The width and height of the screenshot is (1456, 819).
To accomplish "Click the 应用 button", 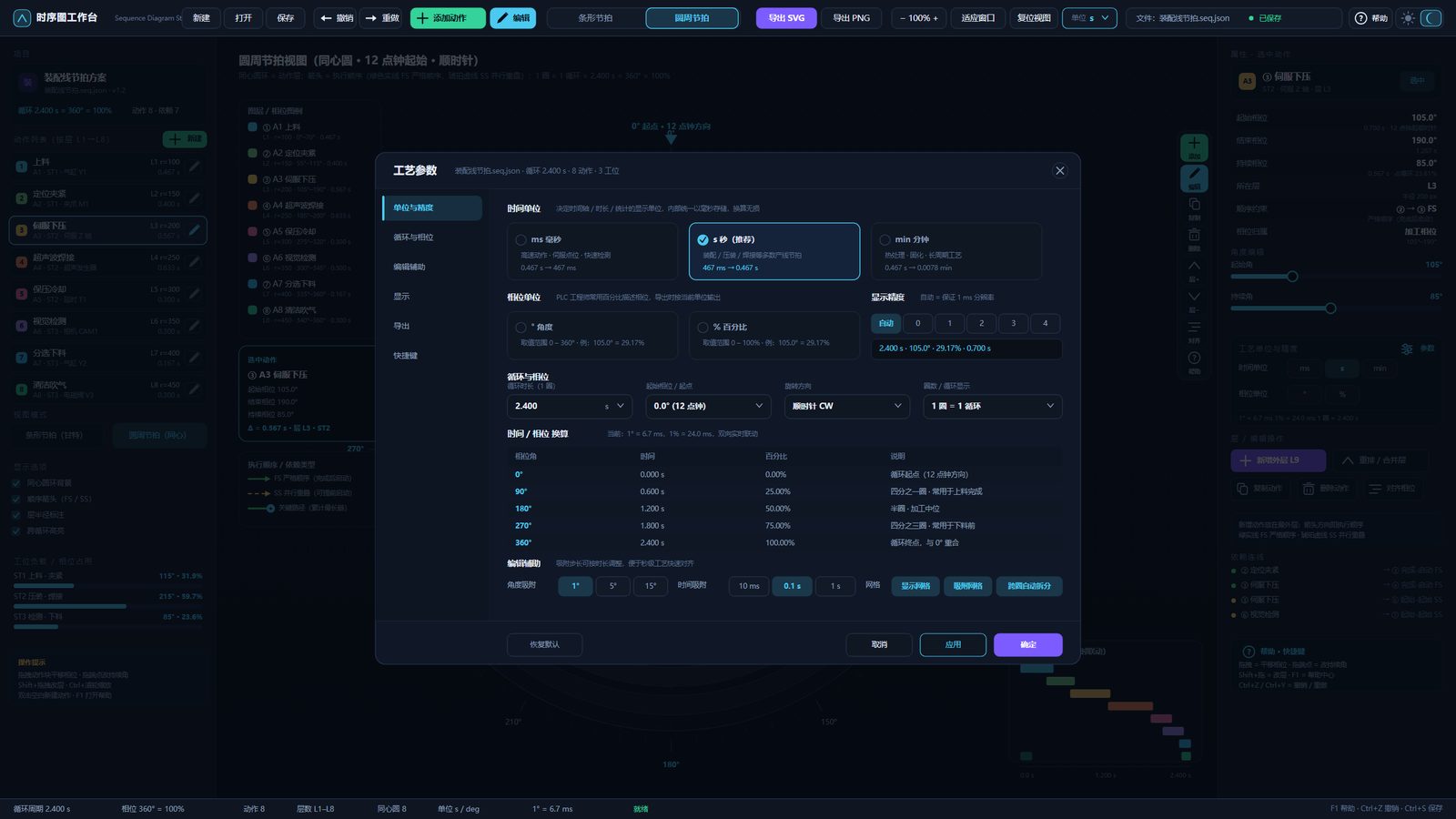I will (953, 644).
